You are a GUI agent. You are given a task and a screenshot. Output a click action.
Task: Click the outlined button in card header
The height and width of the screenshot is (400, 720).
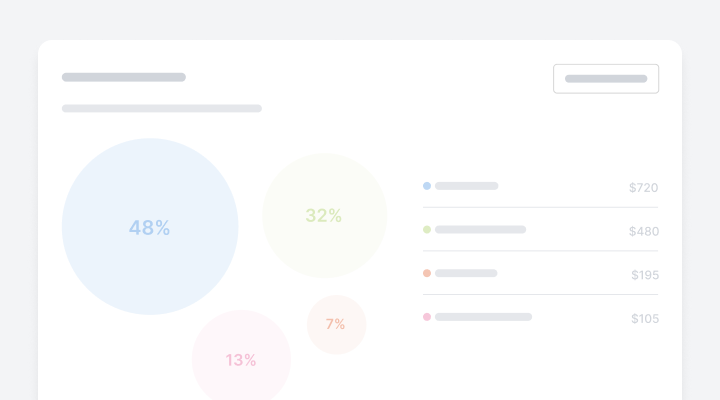tap(606, 79)
